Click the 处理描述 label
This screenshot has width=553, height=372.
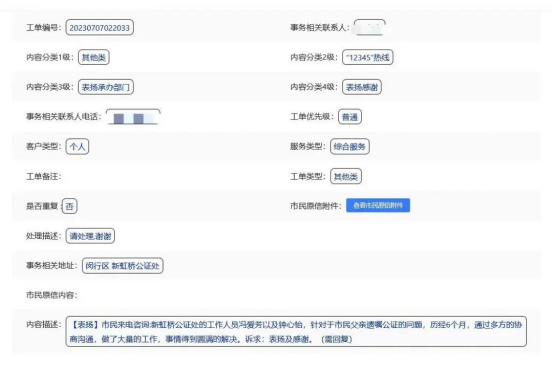point(43,236)
